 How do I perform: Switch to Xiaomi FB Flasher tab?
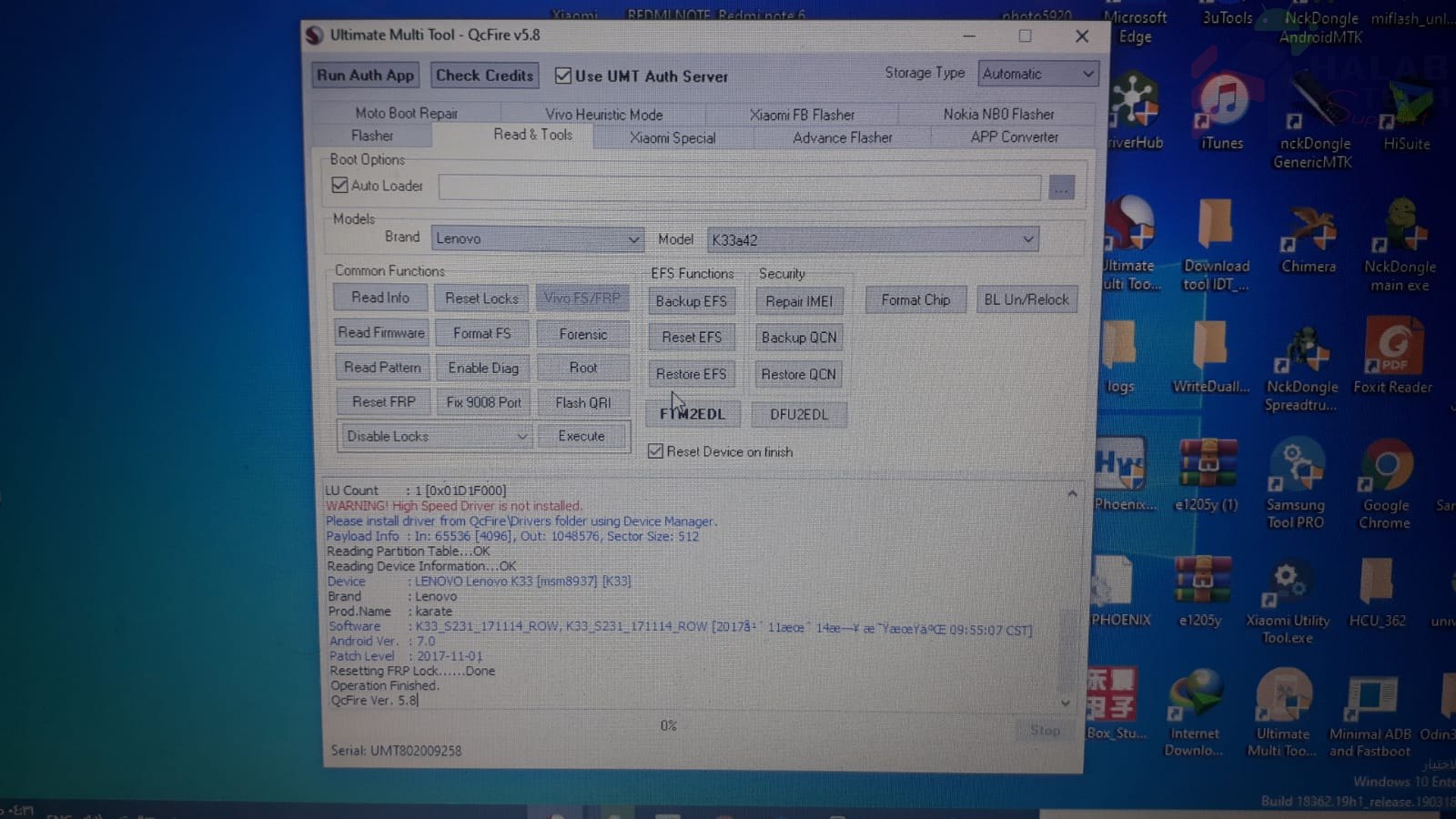point(802,114)
